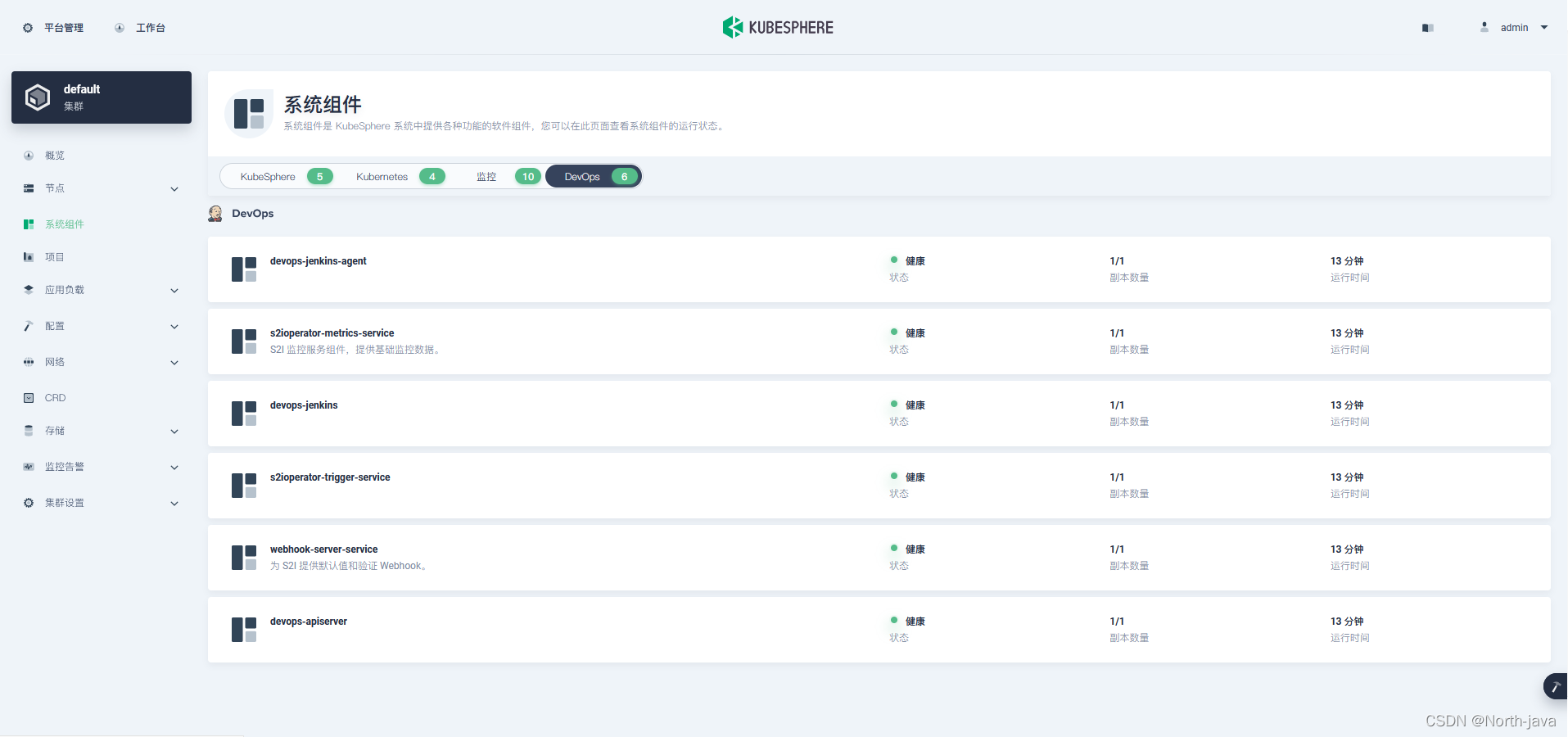Click the 系统组件 sidebar icon
Viewport: 1568px width, 737px height.
[29, 224]
